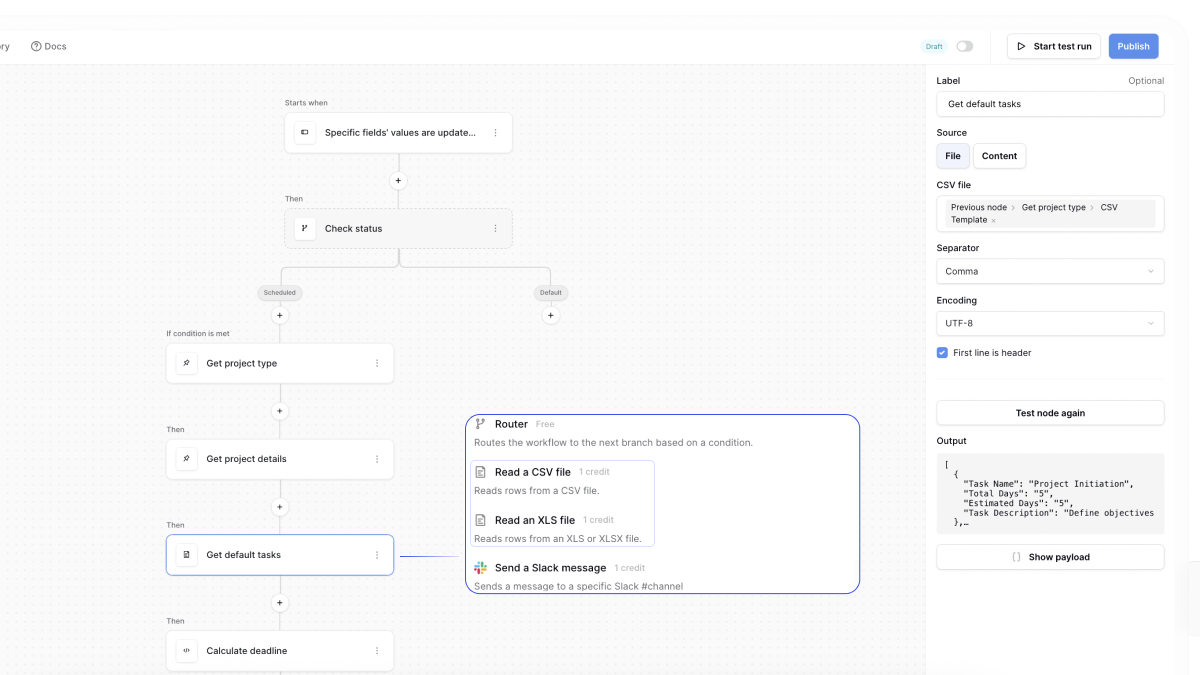The image size is (1200, 675).
Task: Click the trigger node icon for Specific fields' values
Action: [x=305, y=132]
